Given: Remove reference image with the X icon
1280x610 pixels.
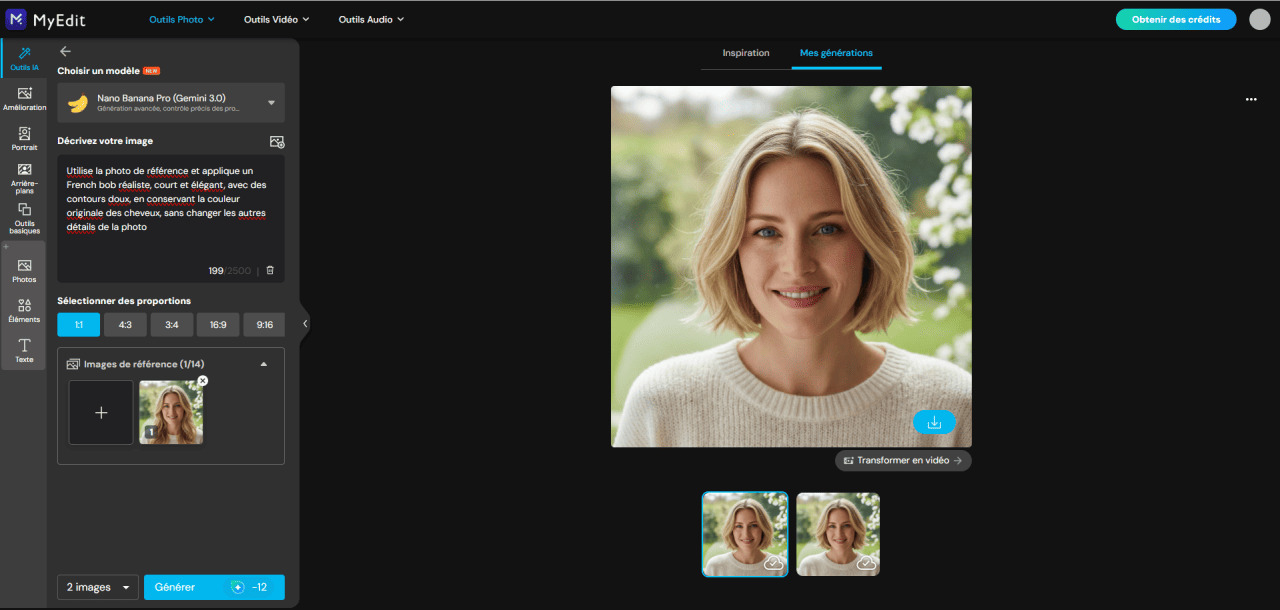Looking at the screenshot, I should [x=202, y=381].
